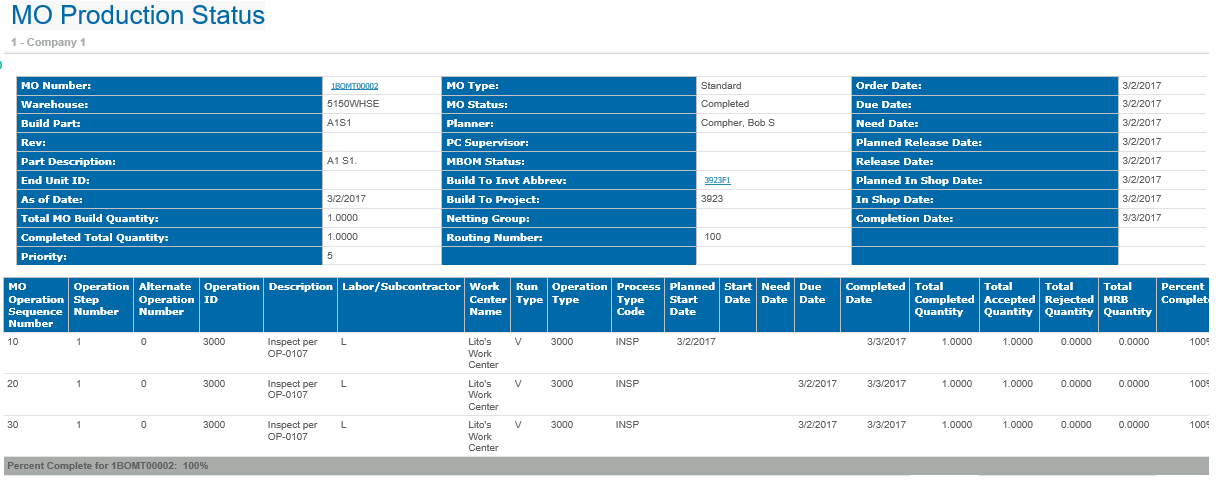Open the 3923F1 build-to inventory link
This screenshot has height=480, width=1216.
point(717,181)
